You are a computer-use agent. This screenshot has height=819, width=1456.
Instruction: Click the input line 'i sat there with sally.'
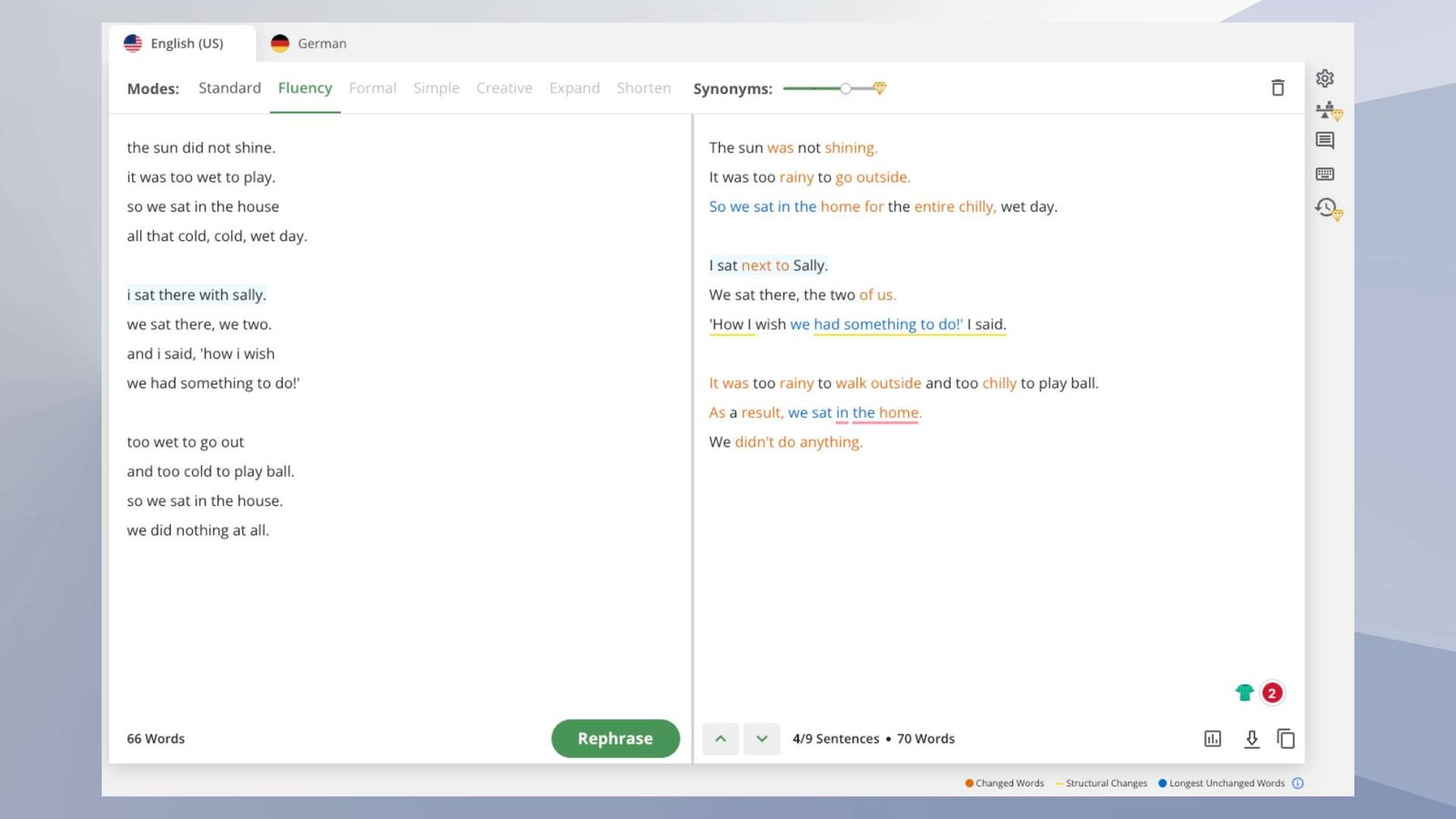(197, 295)
